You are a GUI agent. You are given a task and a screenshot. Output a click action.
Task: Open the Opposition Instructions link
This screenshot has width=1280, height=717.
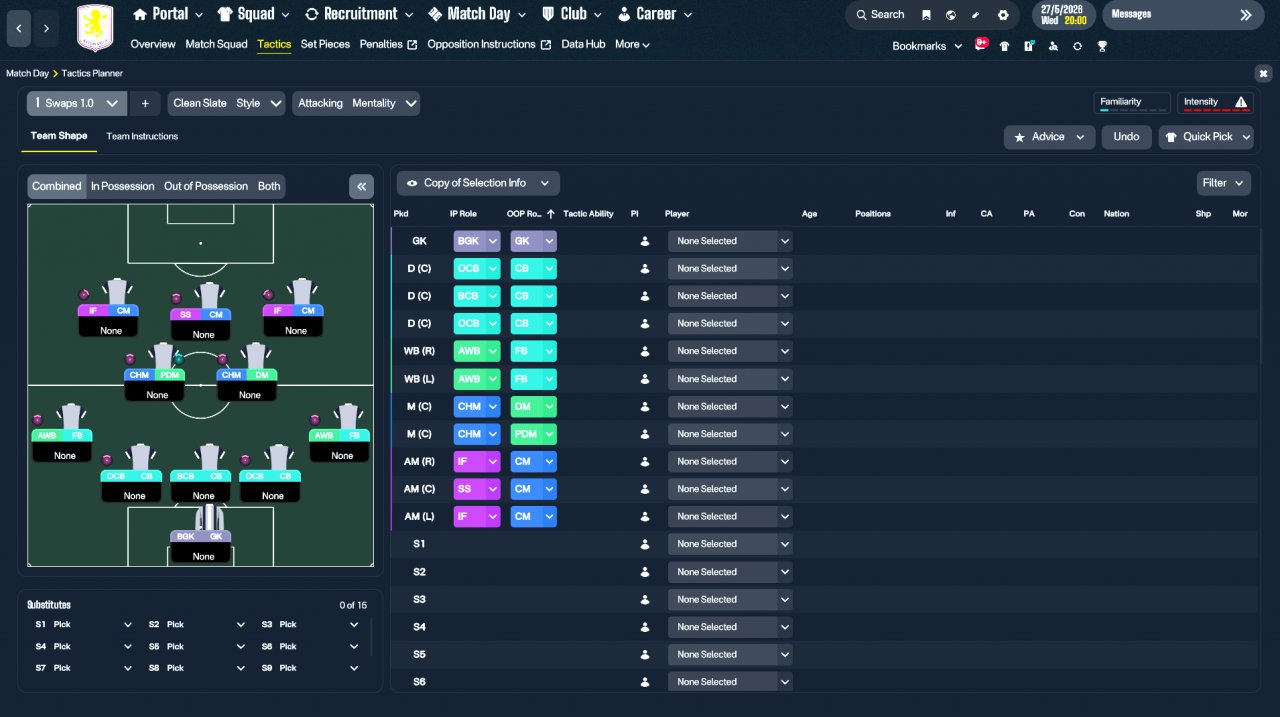(x=489, y=44)
